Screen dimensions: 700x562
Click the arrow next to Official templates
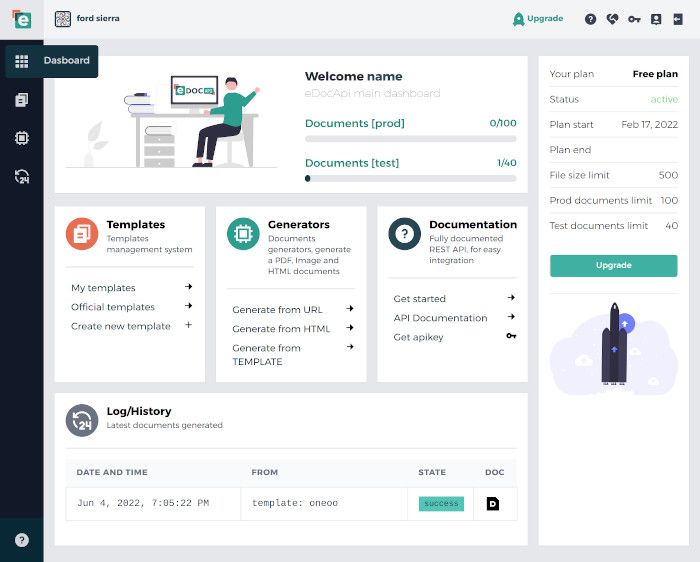coord(189,306)
